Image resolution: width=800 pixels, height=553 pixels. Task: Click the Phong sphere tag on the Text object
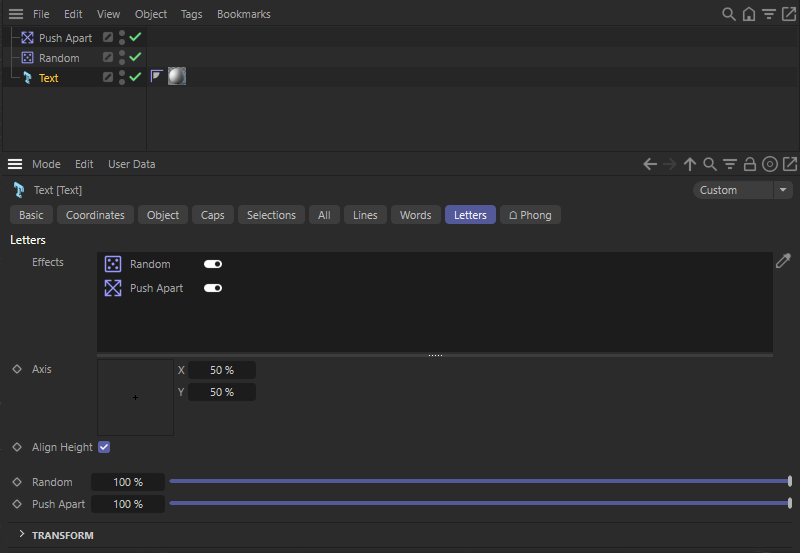177,77
